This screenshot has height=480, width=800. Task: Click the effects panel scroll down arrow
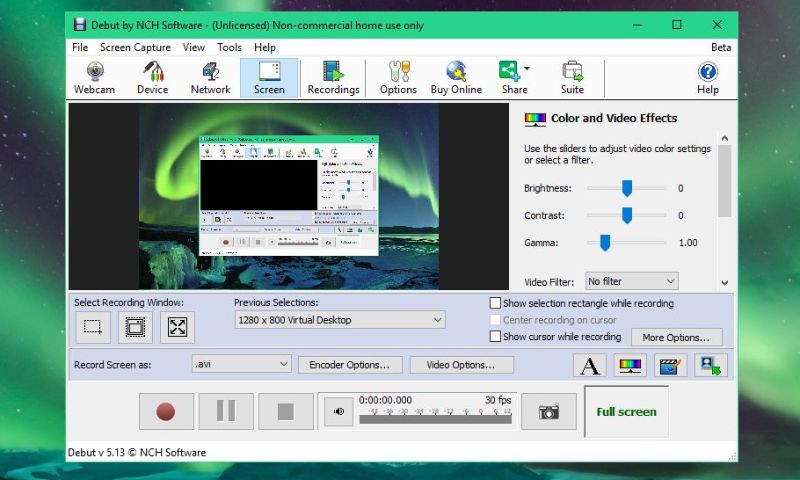click(724, 283)
